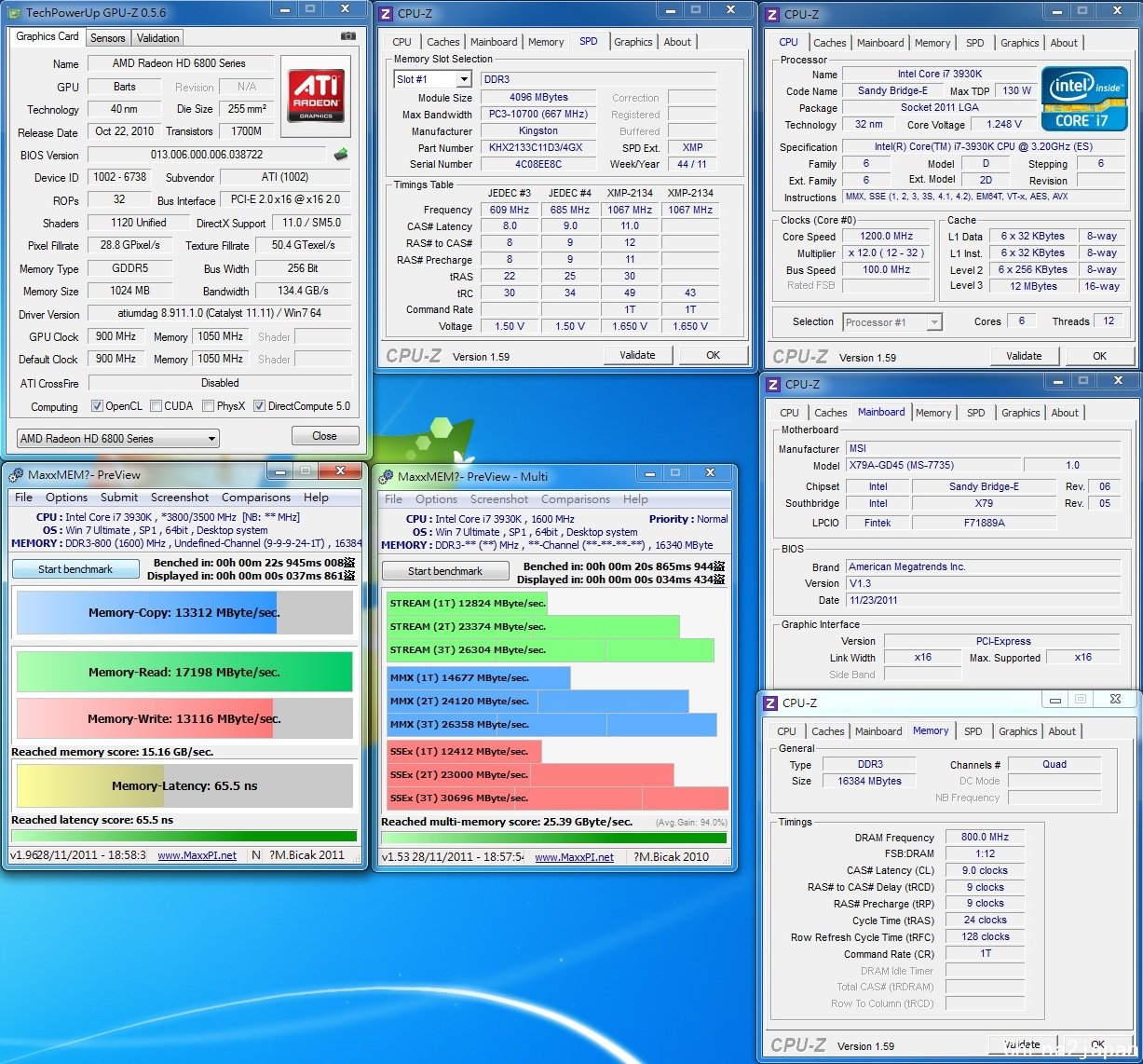
Task: Click Driver Version field in GPU-Z
Action: tap(219, 314)
